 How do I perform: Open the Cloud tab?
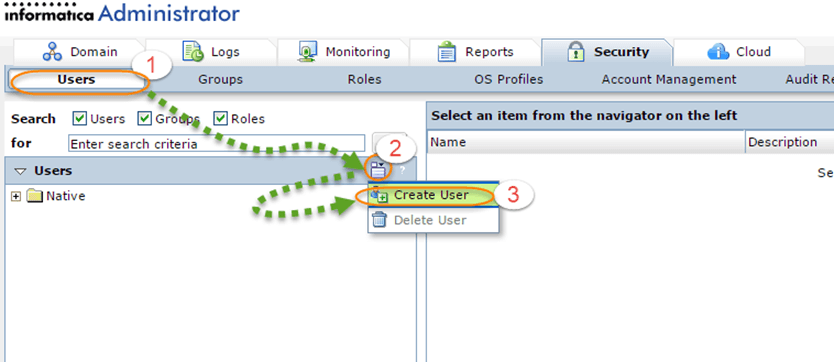(739, 52)
